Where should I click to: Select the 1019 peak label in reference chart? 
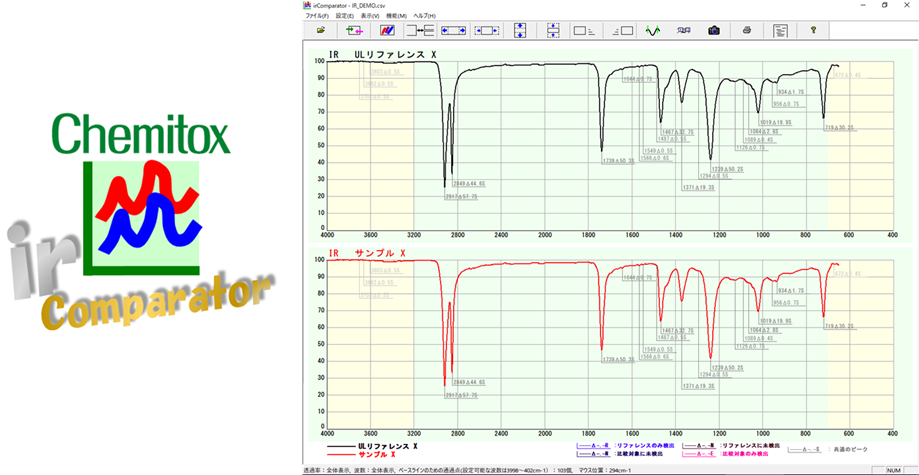click(775, 123)
